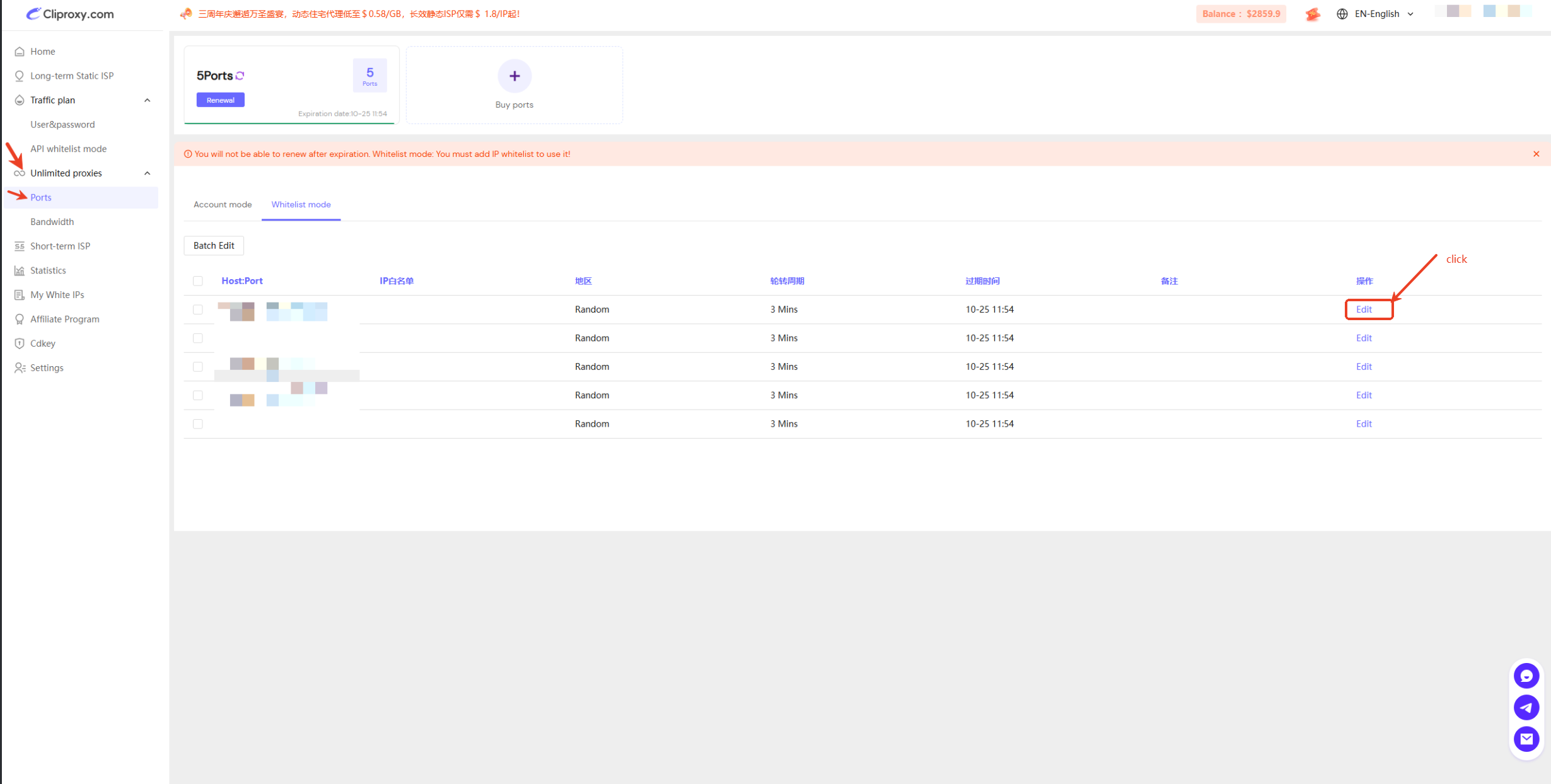This screenshot has width=1551, height=784.
Task: Click the Telegram contact icon
Action: coord(1526,708)
